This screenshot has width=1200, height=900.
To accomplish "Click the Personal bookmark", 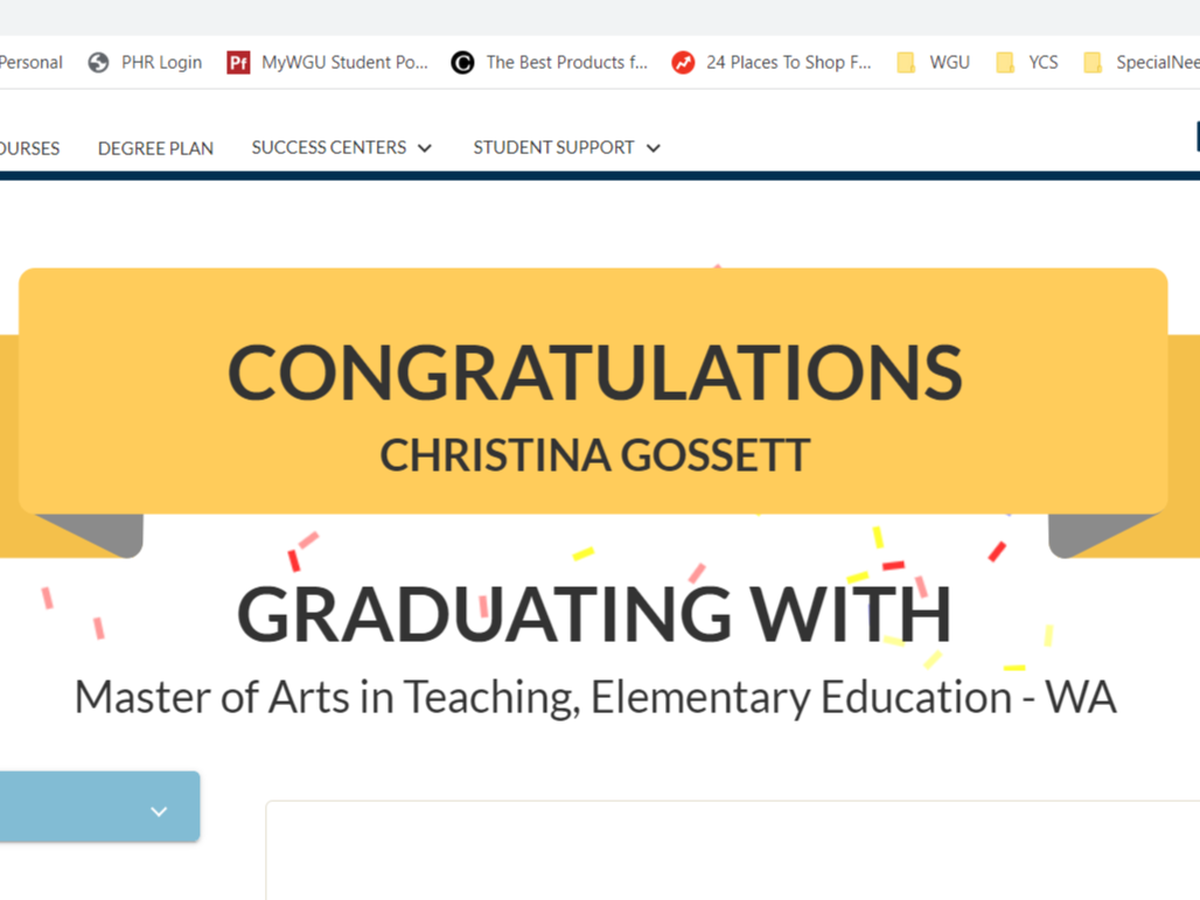I will pyautogui.click(x=31, y=63).
